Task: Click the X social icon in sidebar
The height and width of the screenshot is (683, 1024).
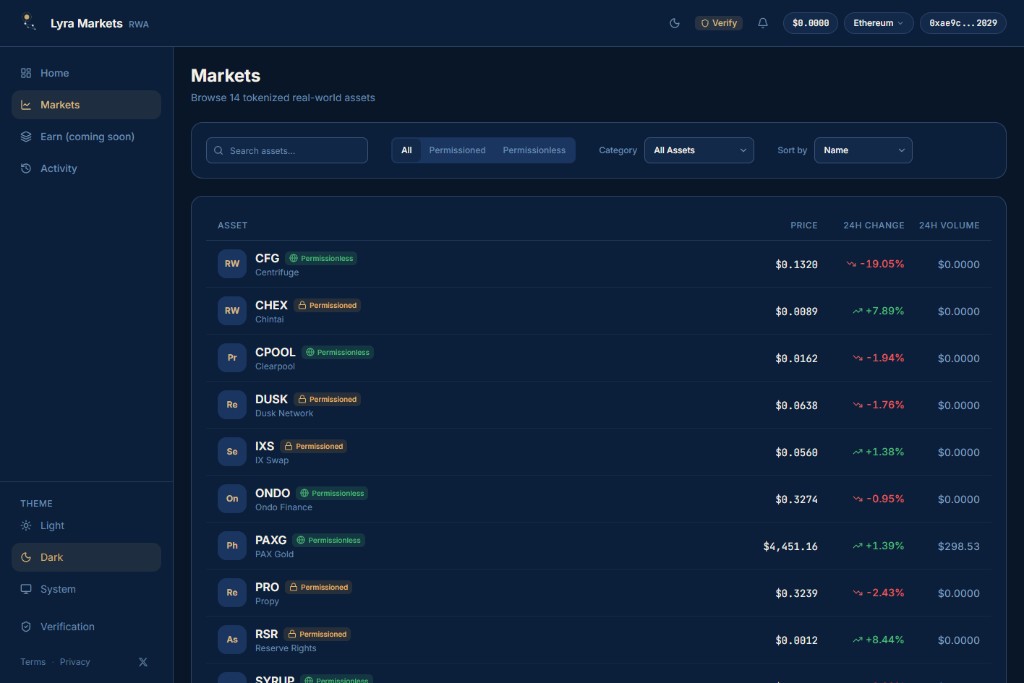Action: [143, 662]
